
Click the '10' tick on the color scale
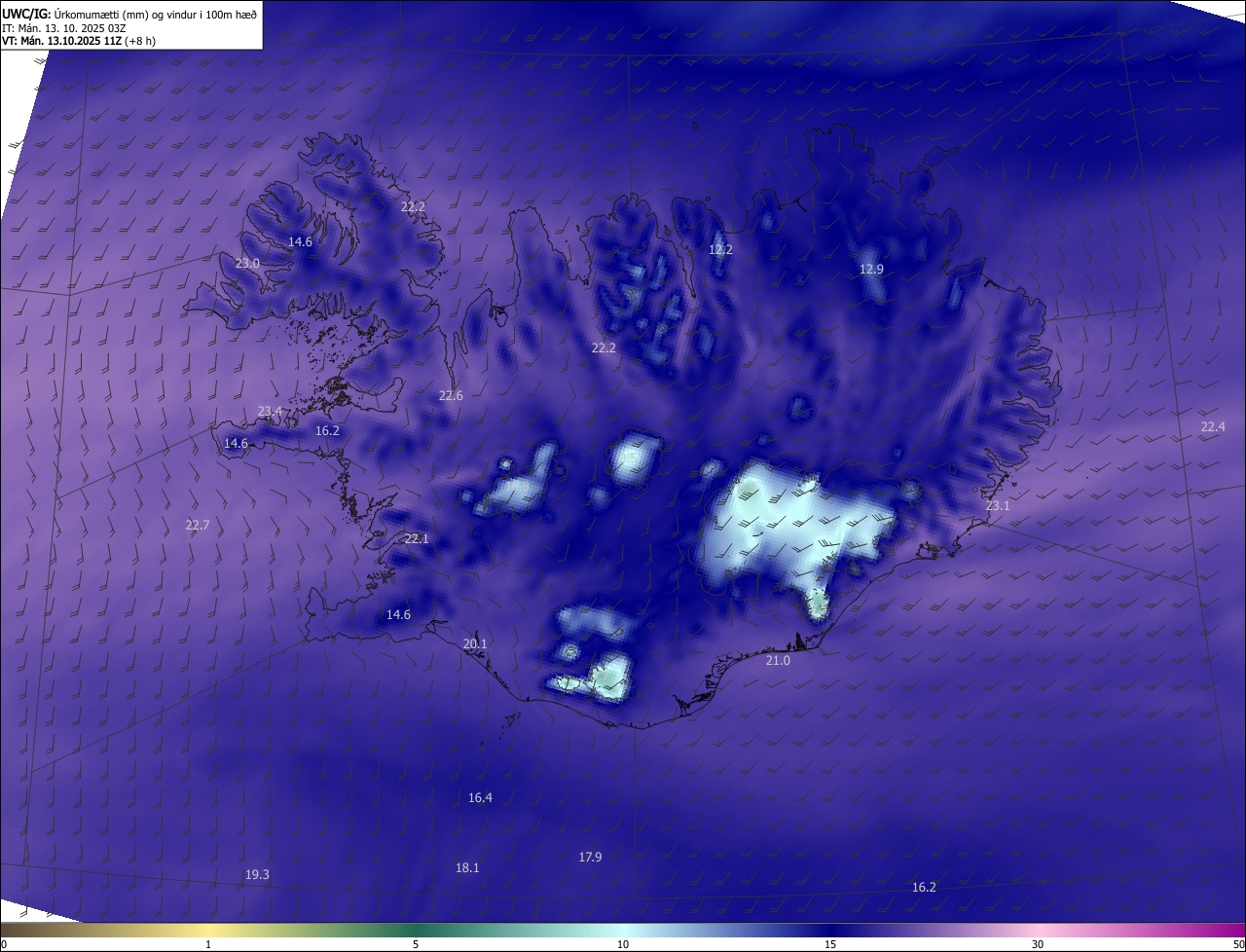click(623, 944)
